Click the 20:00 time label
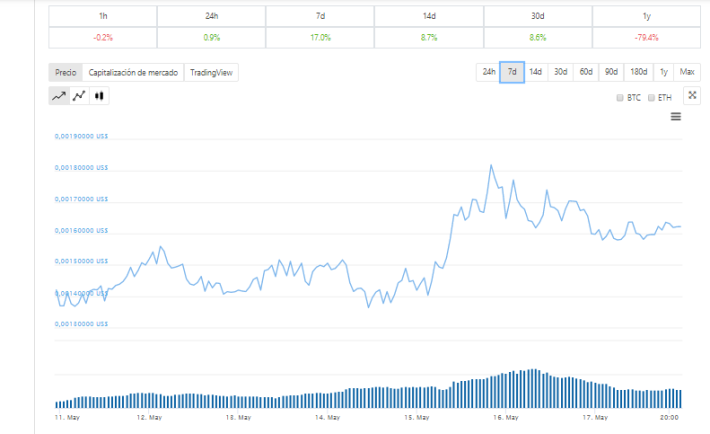Screen dimensions: 710x434 [x=669, y=417]
